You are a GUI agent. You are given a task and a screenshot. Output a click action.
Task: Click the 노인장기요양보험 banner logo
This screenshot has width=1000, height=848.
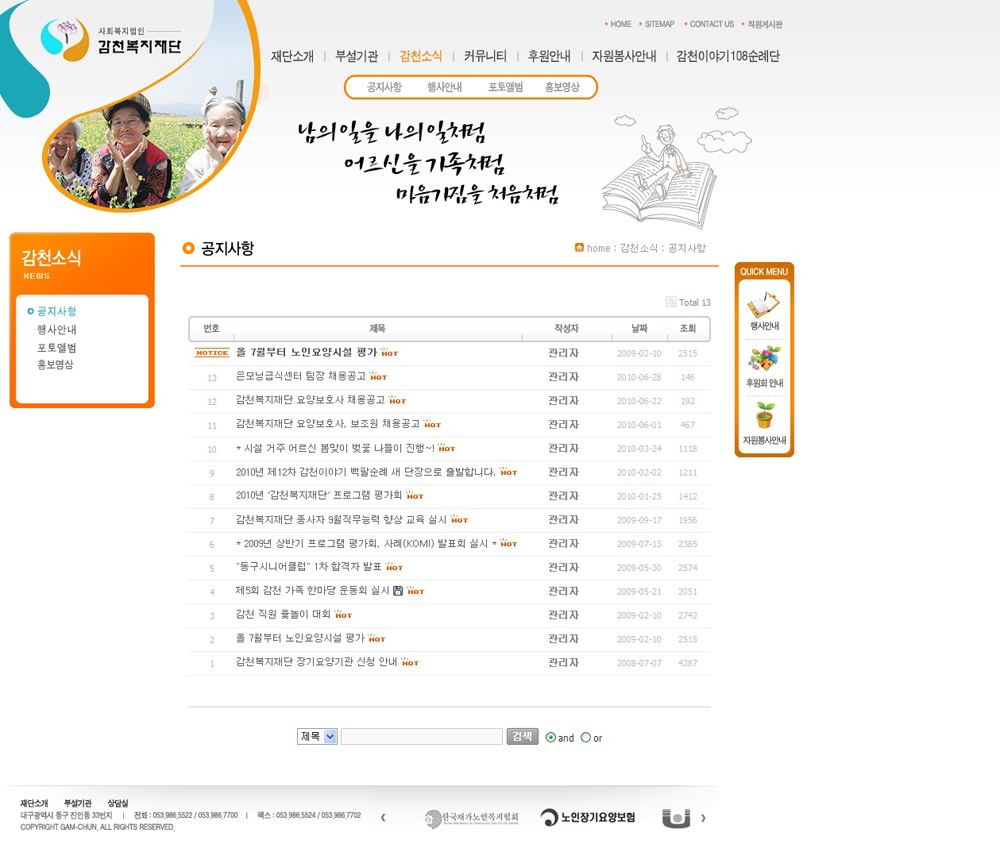point(588,818)
